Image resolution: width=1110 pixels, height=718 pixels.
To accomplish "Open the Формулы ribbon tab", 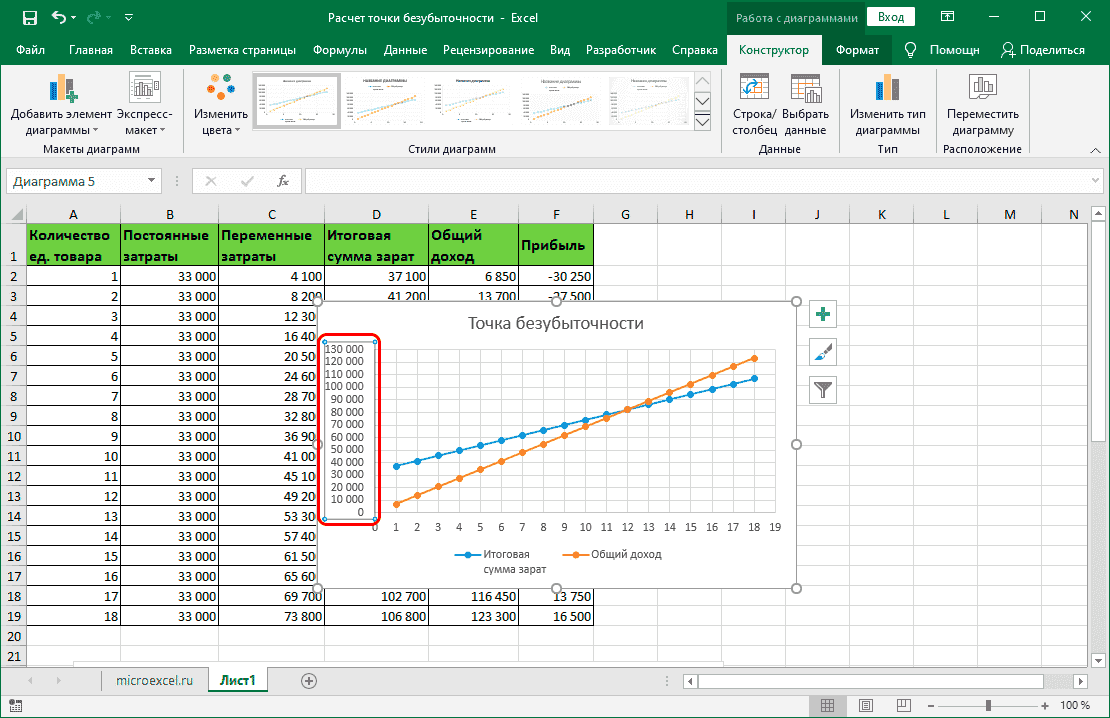I will (340, 50).
